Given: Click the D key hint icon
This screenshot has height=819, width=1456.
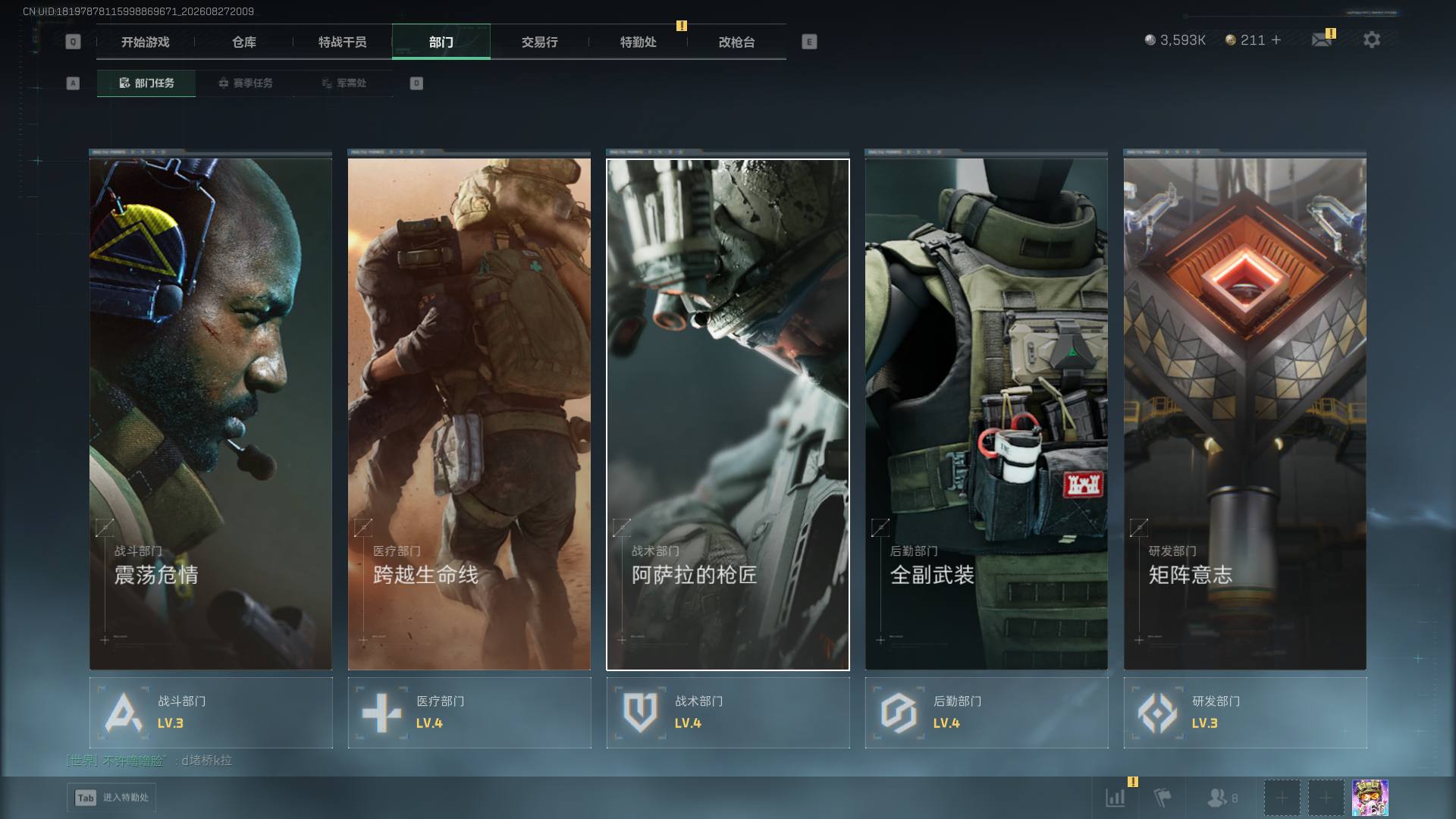Looking at the screenshot, I should (x=416, y=83).
